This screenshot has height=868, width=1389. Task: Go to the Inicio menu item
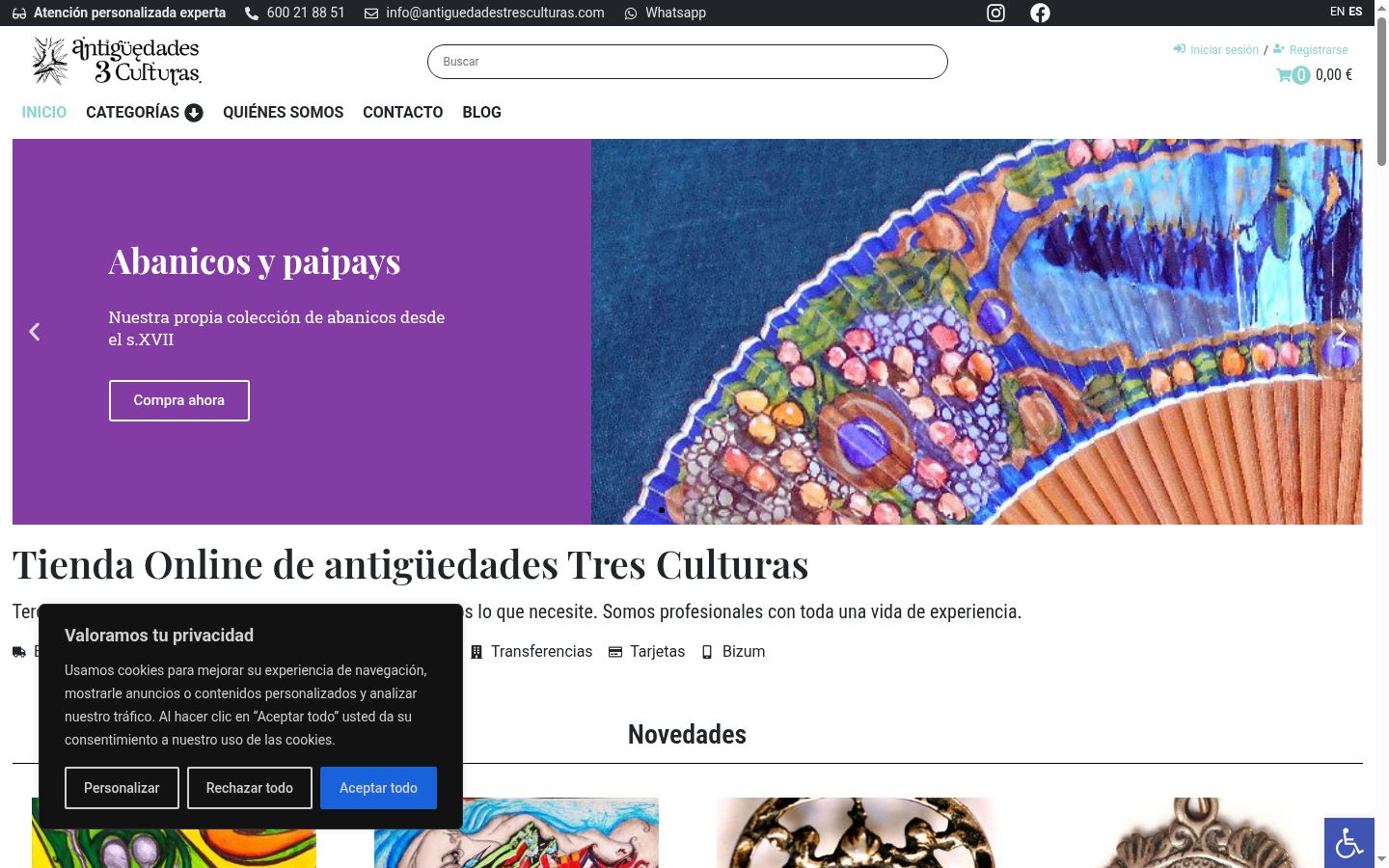[x=44, y=113]
